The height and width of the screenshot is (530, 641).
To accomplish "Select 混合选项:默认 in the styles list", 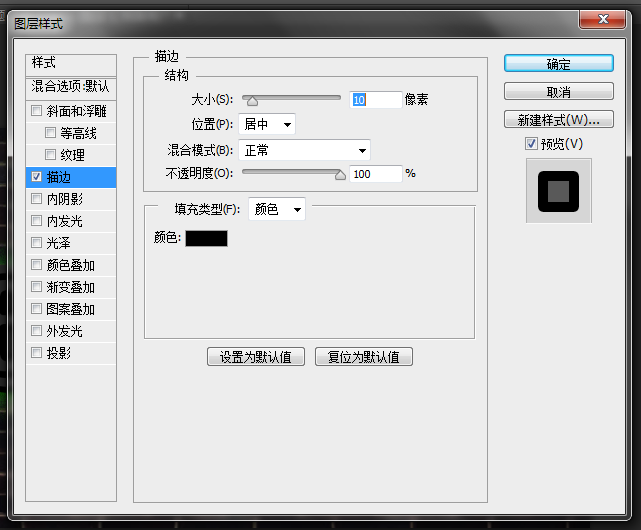I will (x=71, y=86).
